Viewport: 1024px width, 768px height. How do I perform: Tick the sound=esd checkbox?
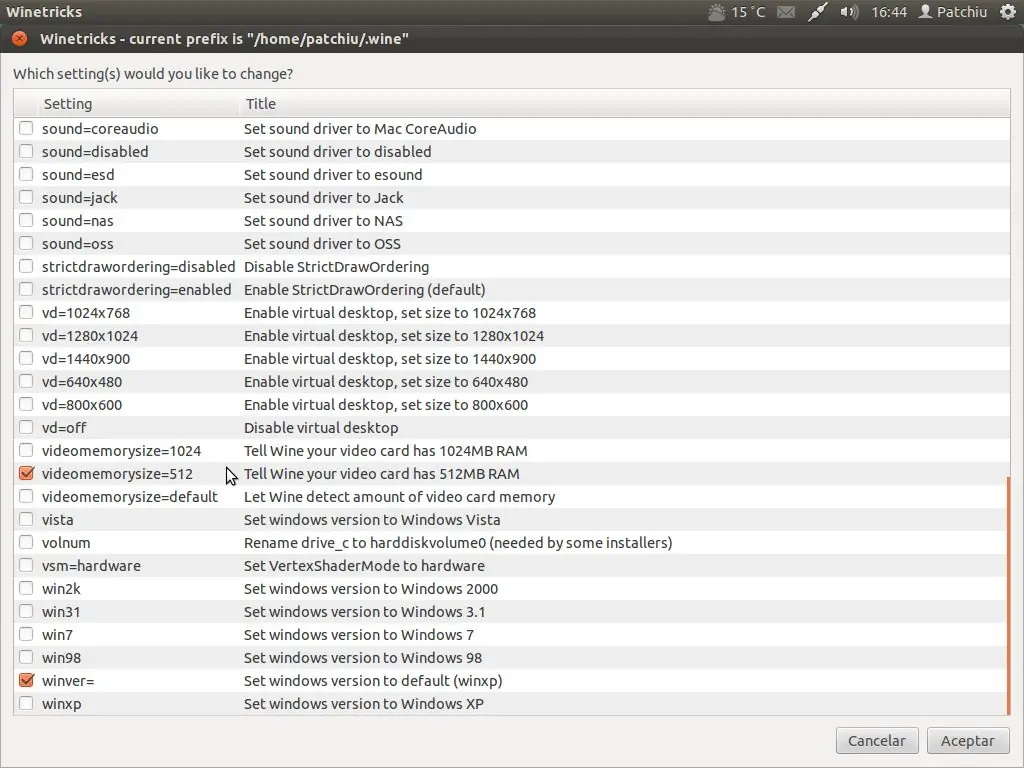26,174
